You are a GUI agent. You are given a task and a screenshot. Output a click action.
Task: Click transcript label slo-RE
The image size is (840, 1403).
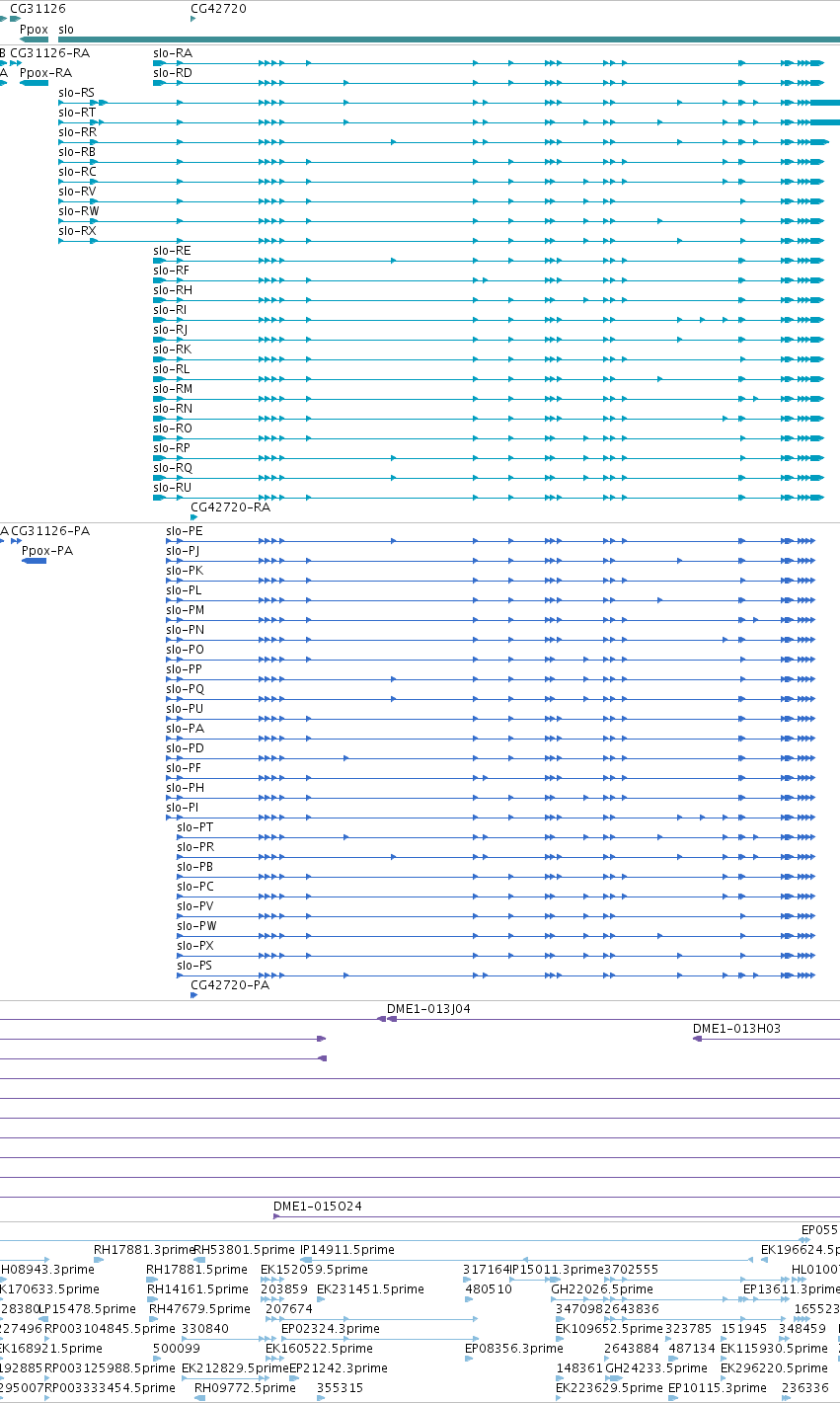click(172, 251)
